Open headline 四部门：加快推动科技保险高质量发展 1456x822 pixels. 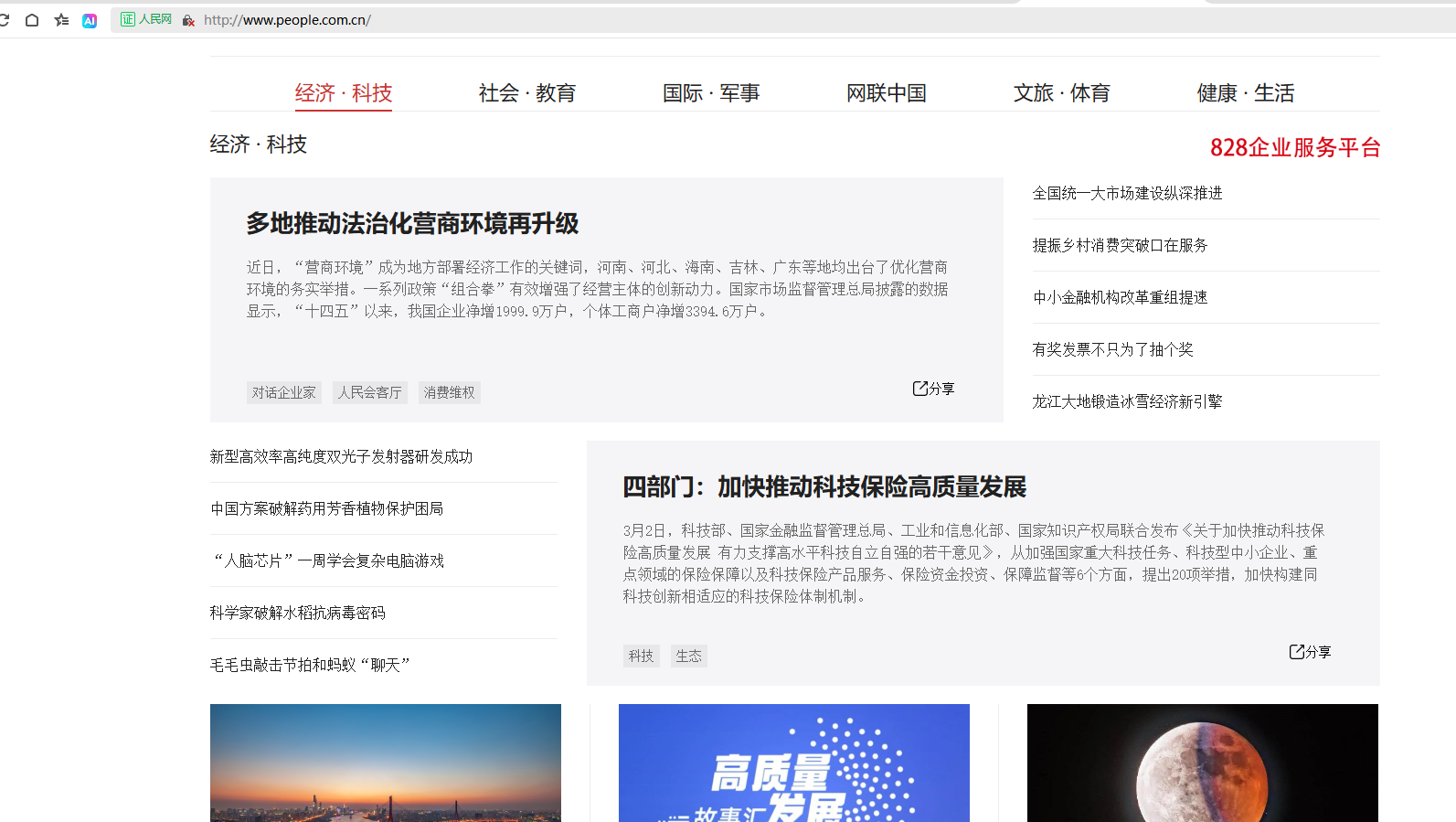[x=824, y=487]
